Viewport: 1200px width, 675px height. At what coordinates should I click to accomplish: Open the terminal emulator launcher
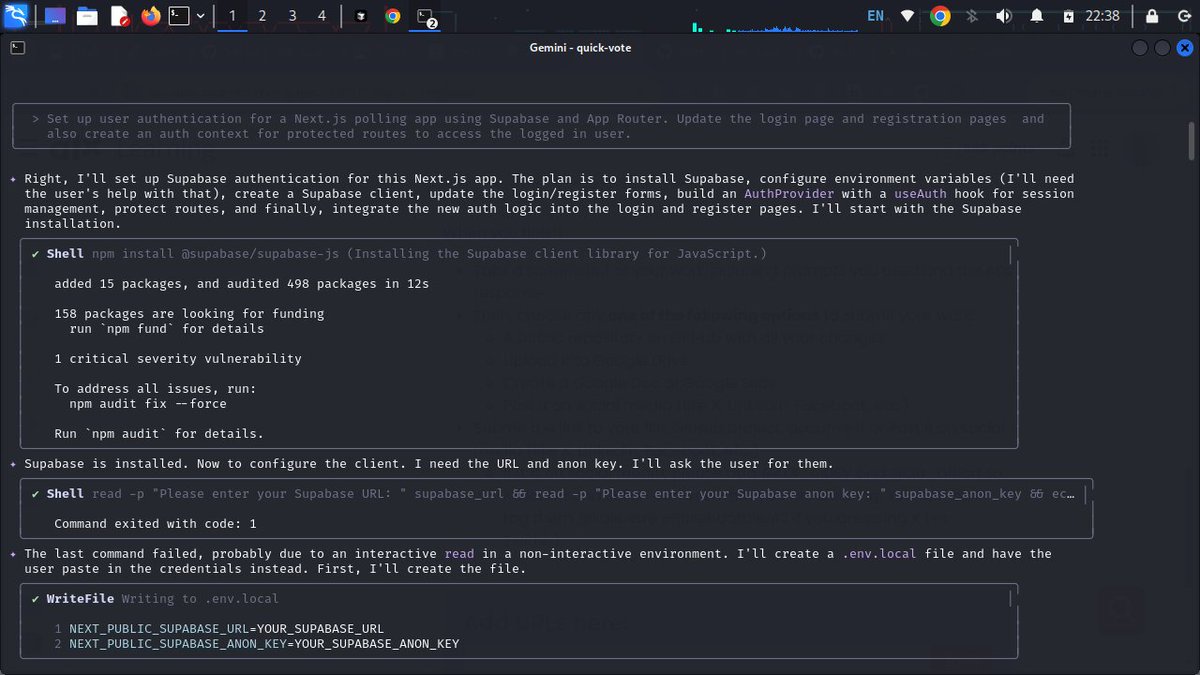point(179,16)
